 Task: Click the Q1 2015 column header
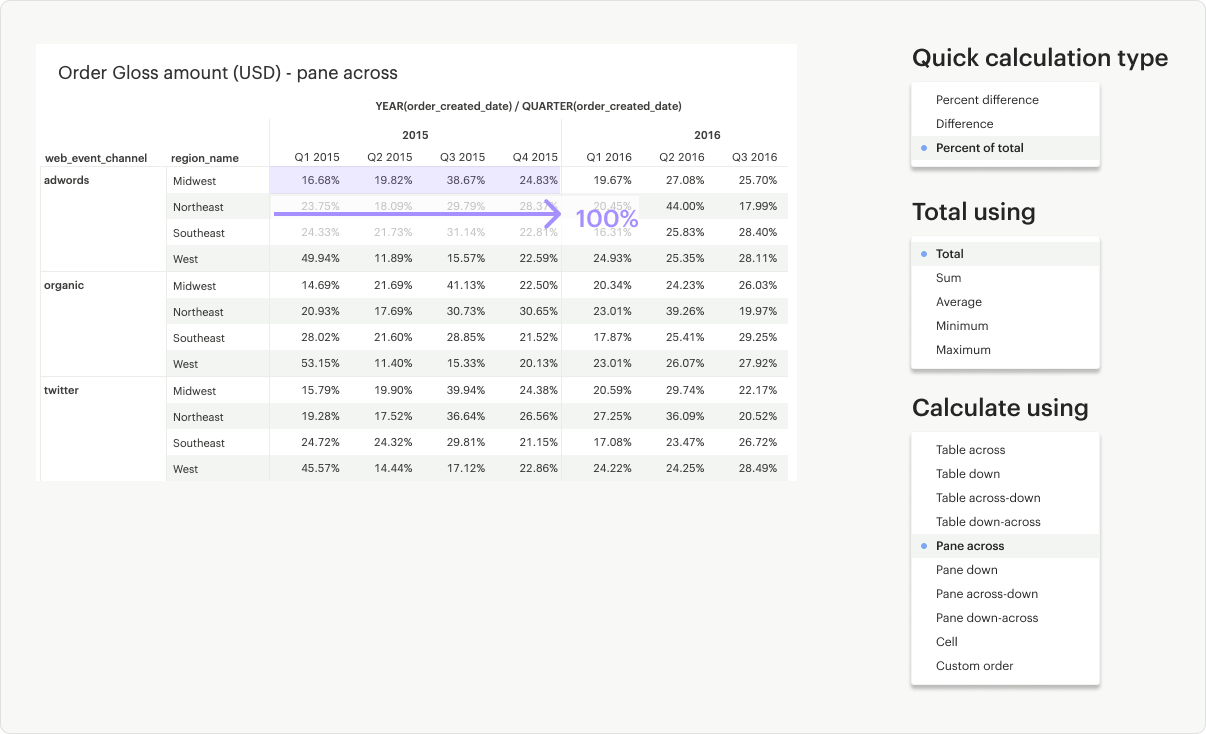(x=316, y=157)
